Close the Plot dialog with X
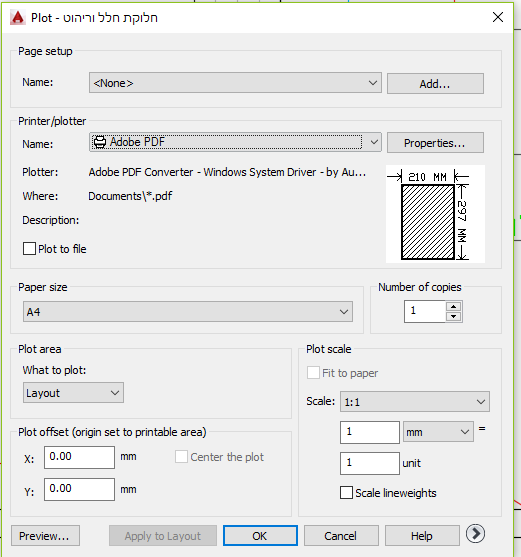Image resolution: width=521 pixels, height=557 pixels. pos(498,17)
